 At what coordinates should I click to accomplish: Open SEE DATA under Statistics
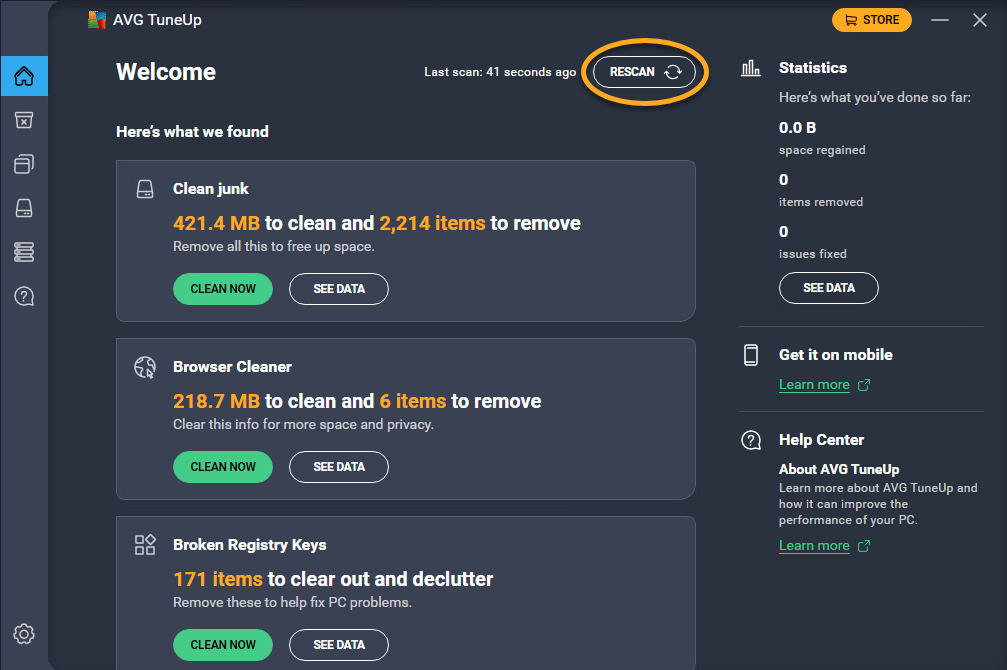pyautogui.click(x=829, y=288)
